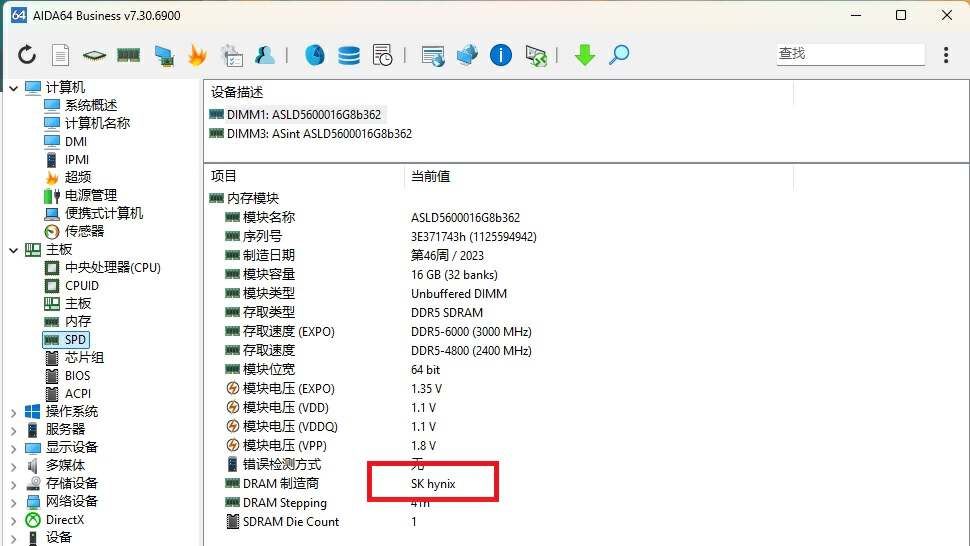Expand the 网络设备 tree node

point(14,501)
